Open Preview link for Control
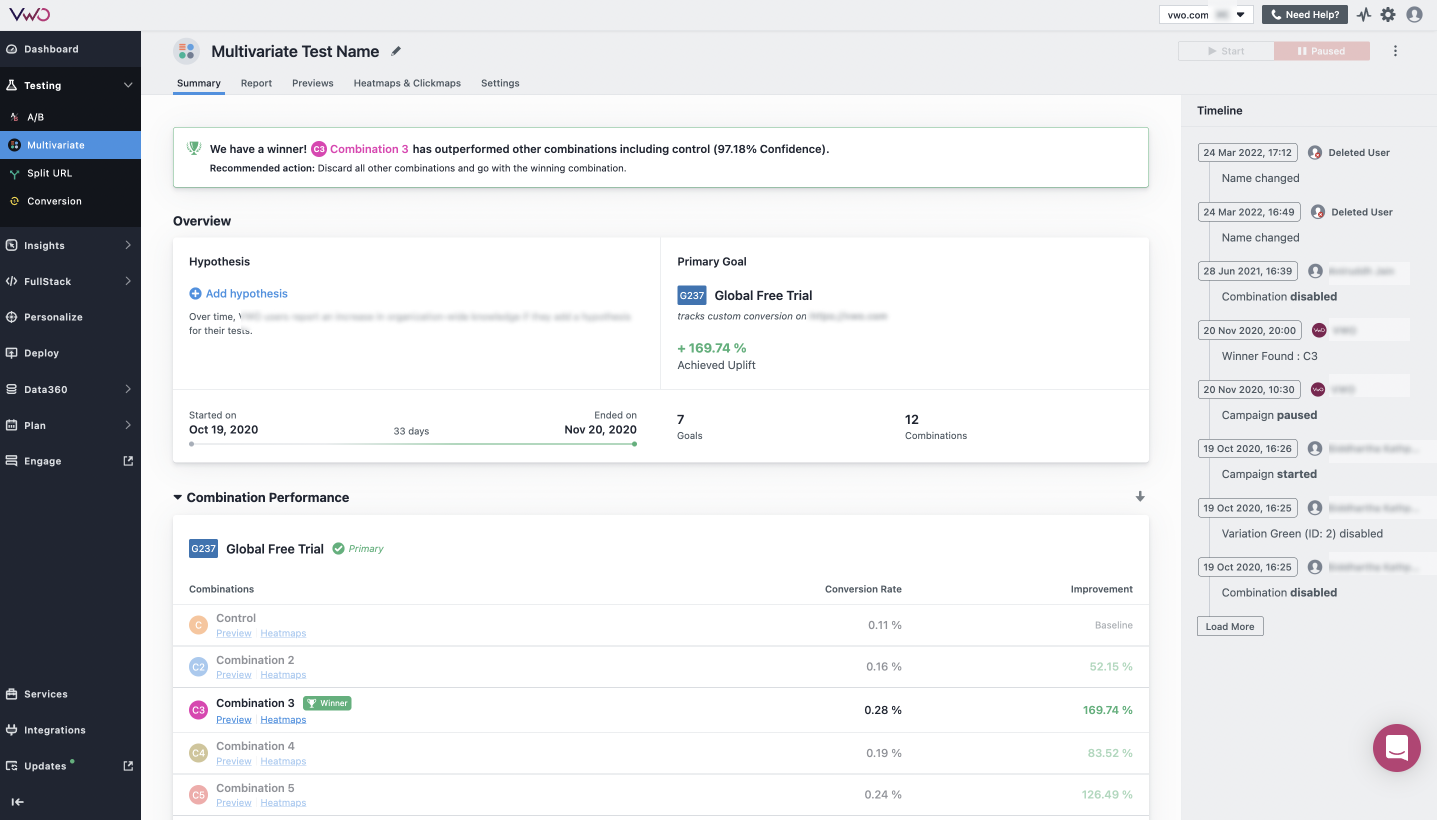This screenshot has height=820, width=1437. pos(234,633)
